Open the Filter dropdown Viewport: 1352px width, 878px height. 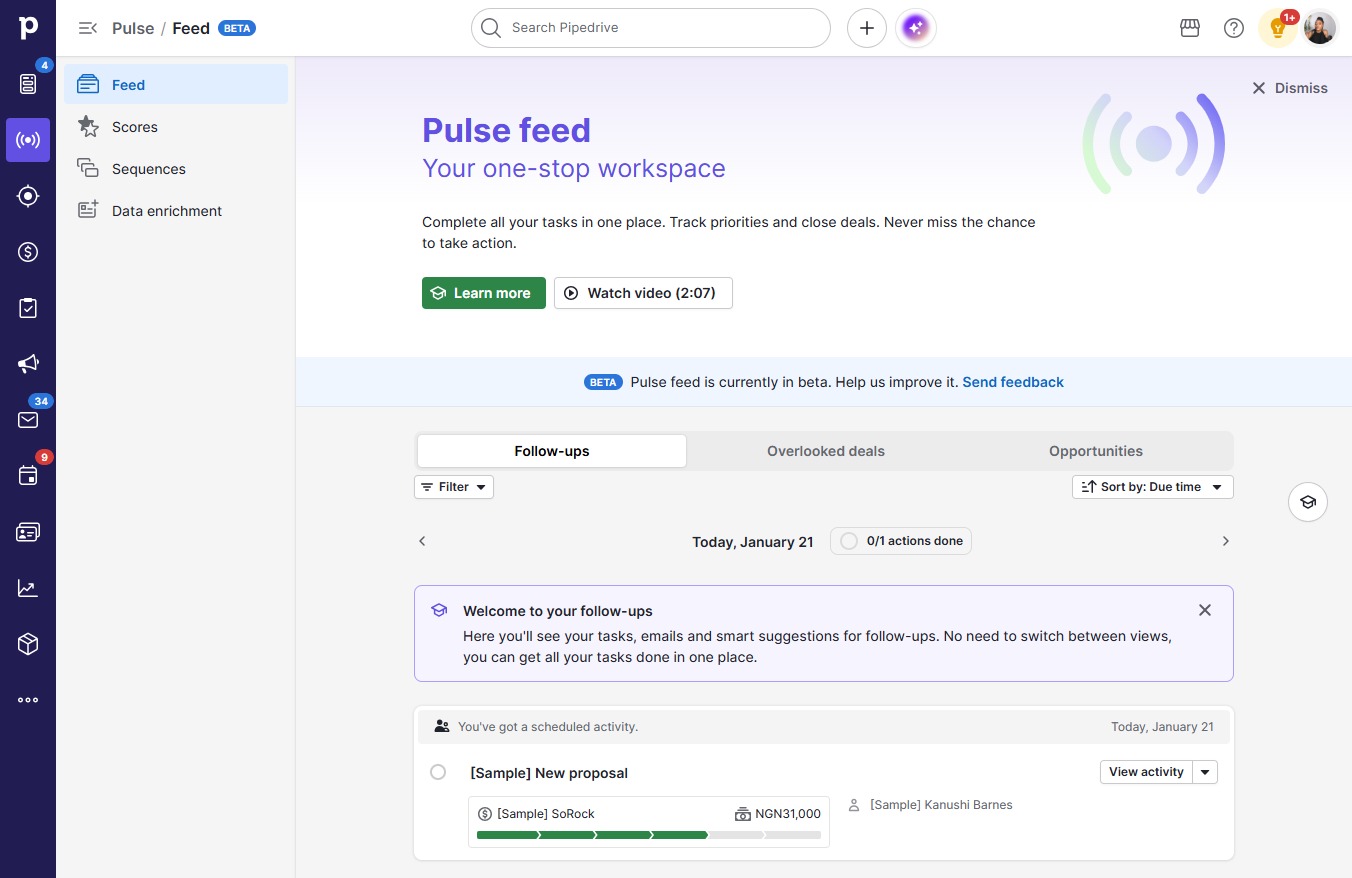(x=454, y=487)
